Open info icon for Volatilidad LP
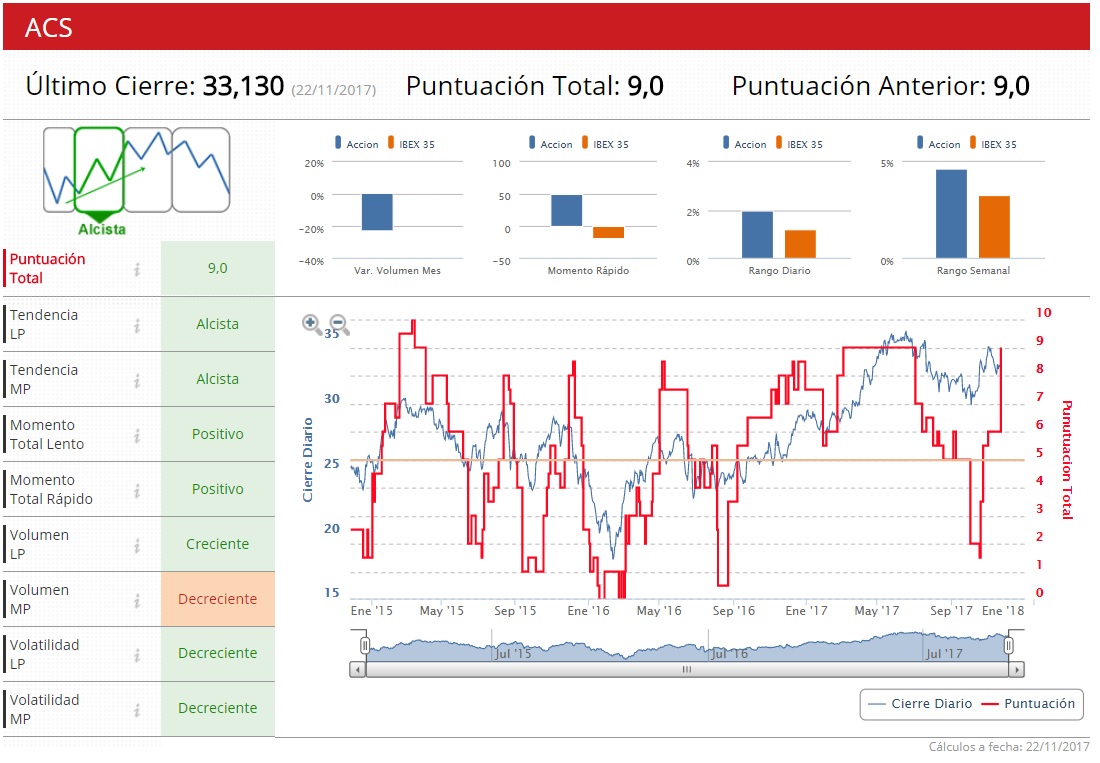Viewport: 1100px width, 763px height. coord(138,654)
